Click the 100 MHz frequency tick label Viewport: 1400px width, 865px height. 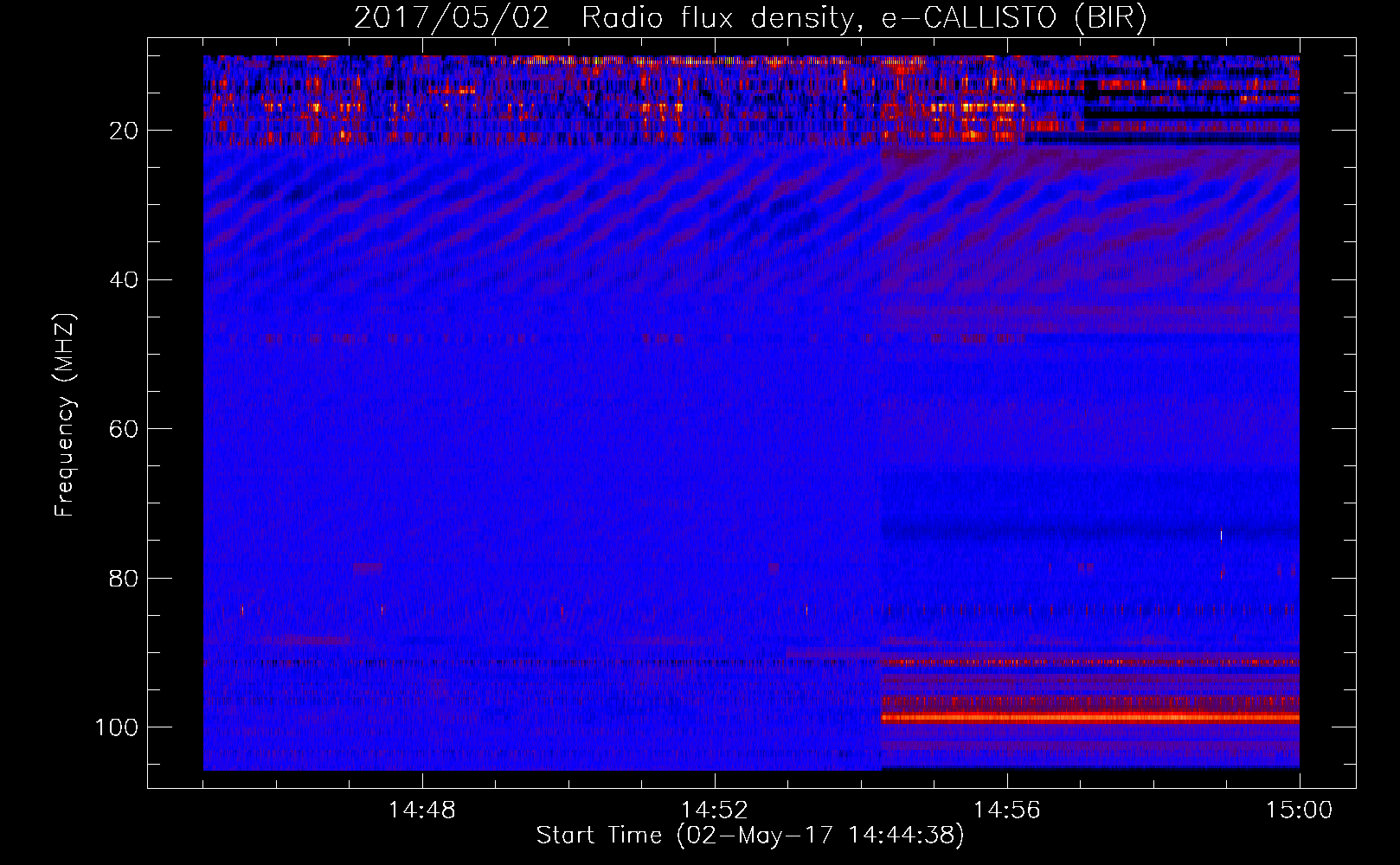[x=117, y=727]
